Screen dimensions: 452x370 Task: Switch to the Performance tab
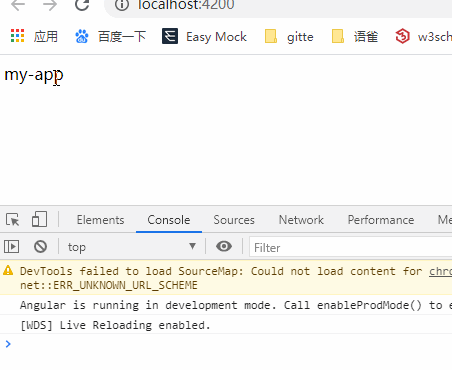[381, 220]
